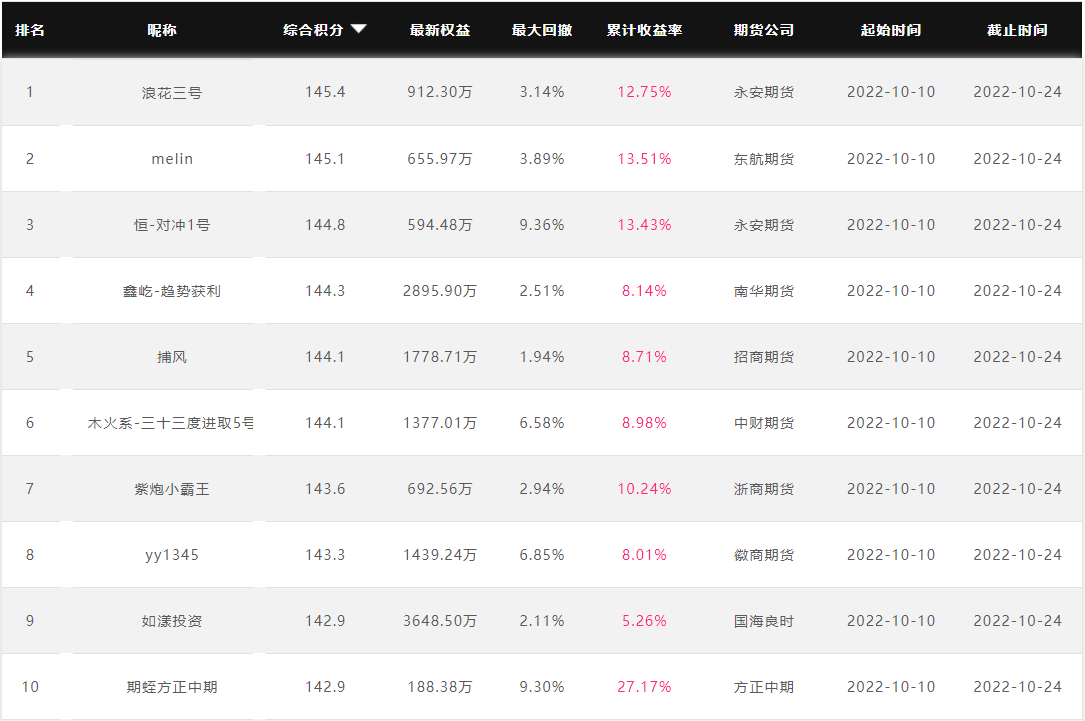The height and width of the screenshot is (721, 1085).
Task: Select 方正中期 company cell
Action: (764, 687)
